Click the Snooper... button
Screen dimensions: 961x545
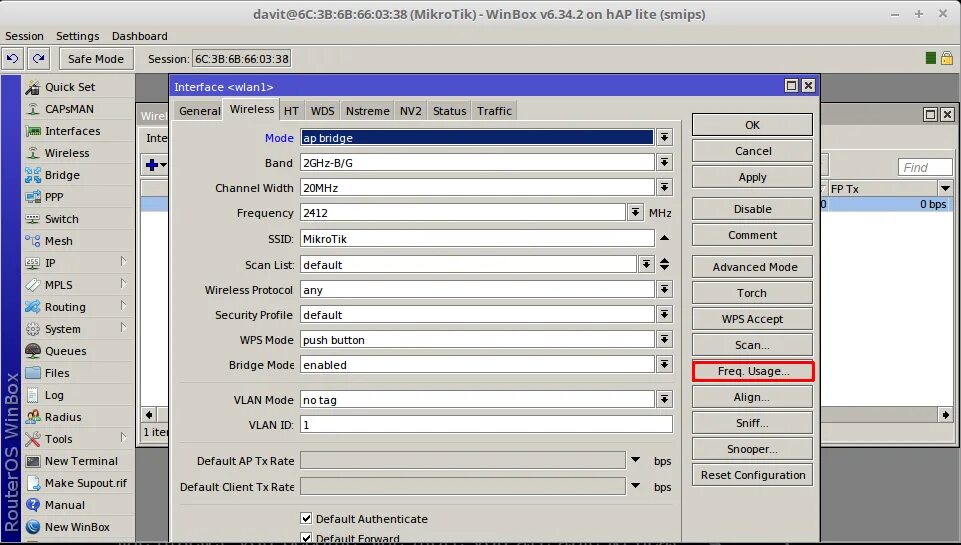pos(753,449)
